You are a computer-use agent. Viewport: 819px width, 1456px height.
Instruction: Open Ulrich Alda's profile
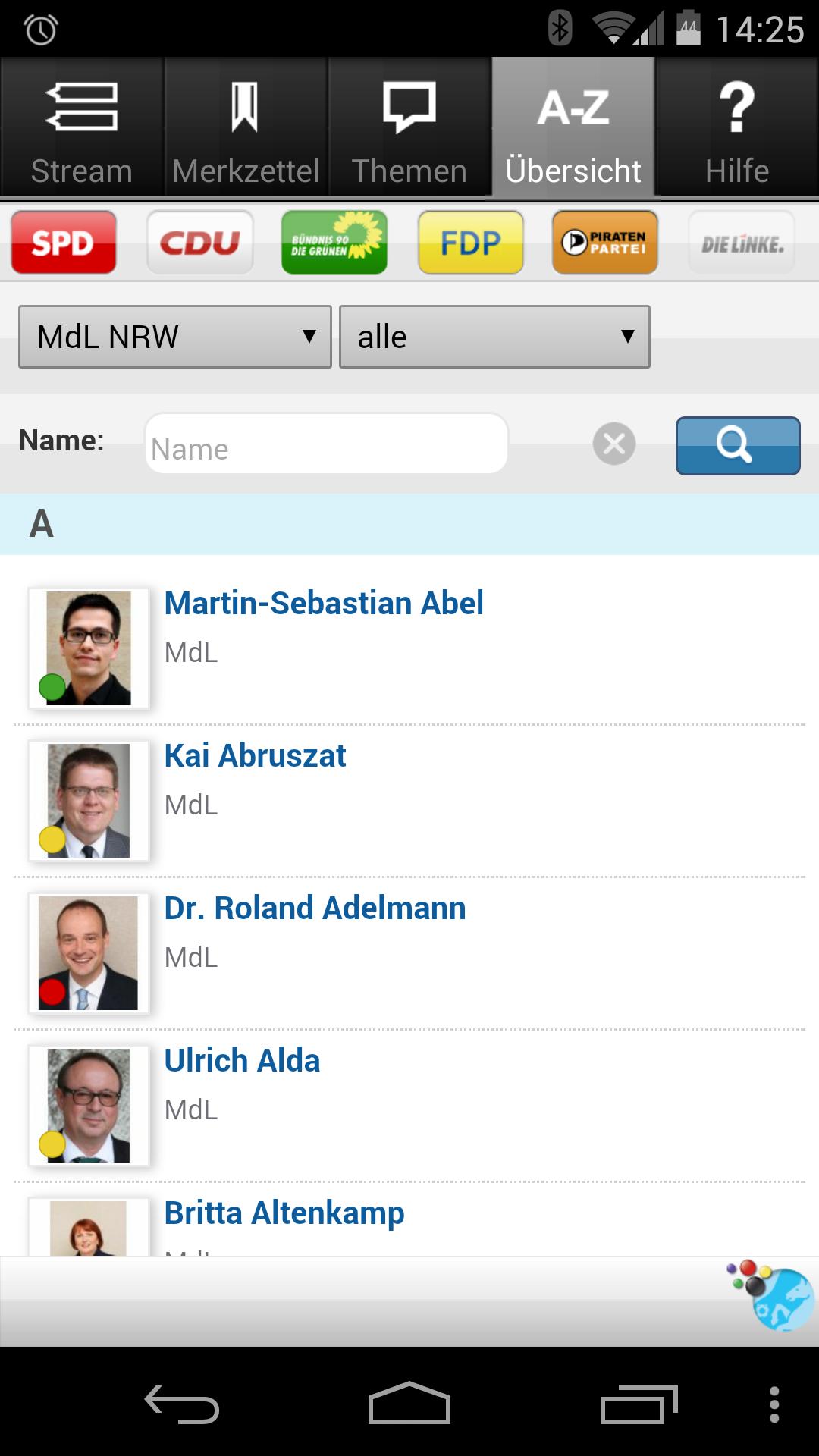click(x=243, y=1060)
